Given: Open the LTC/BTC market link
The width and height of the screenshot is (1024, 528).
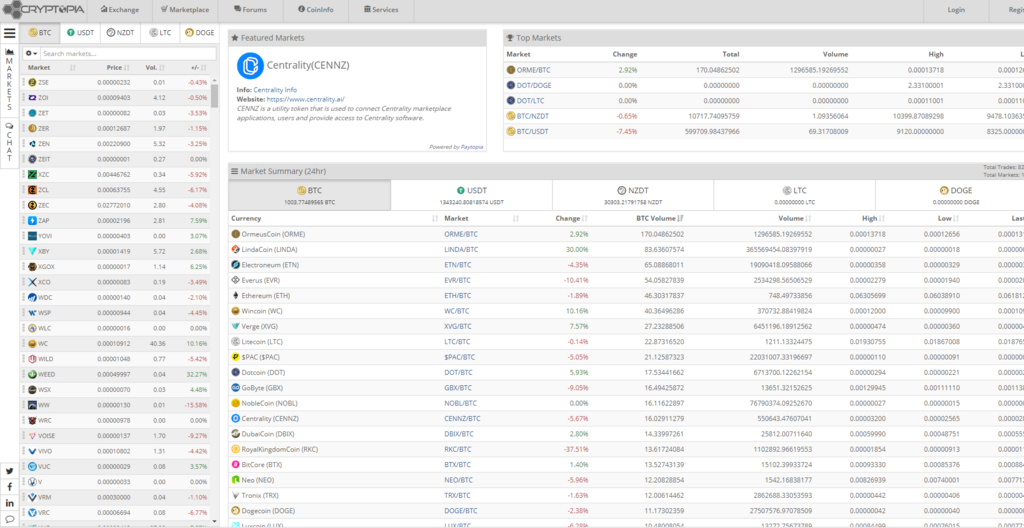Looking at the screenshot, I should pos(457,341).
